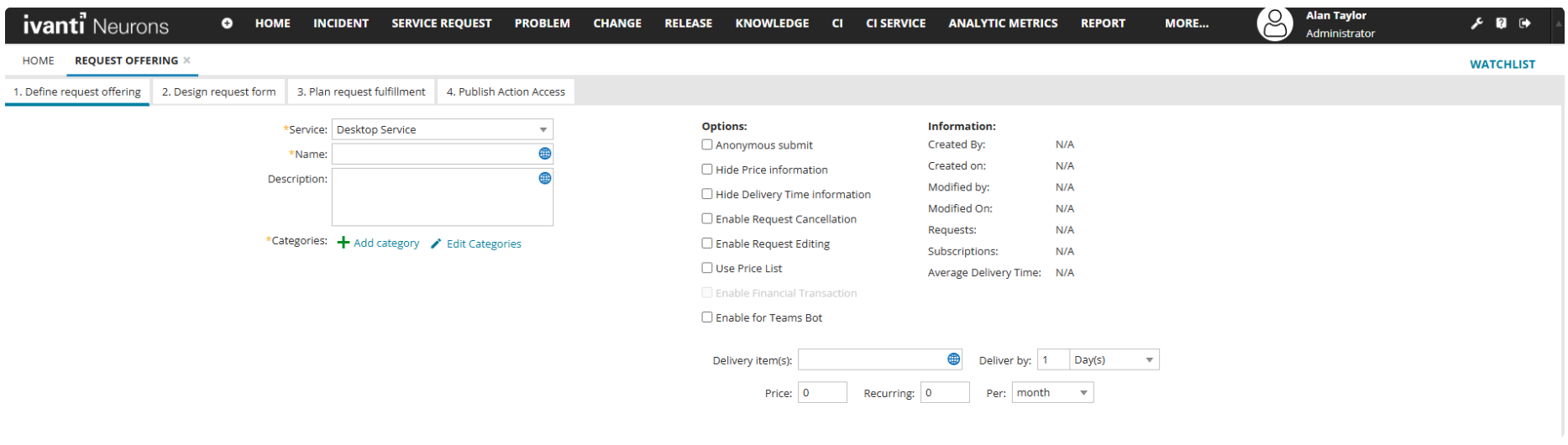Check Enable Request Cancellation option
1568x445 pixels.
pos(707,218)
